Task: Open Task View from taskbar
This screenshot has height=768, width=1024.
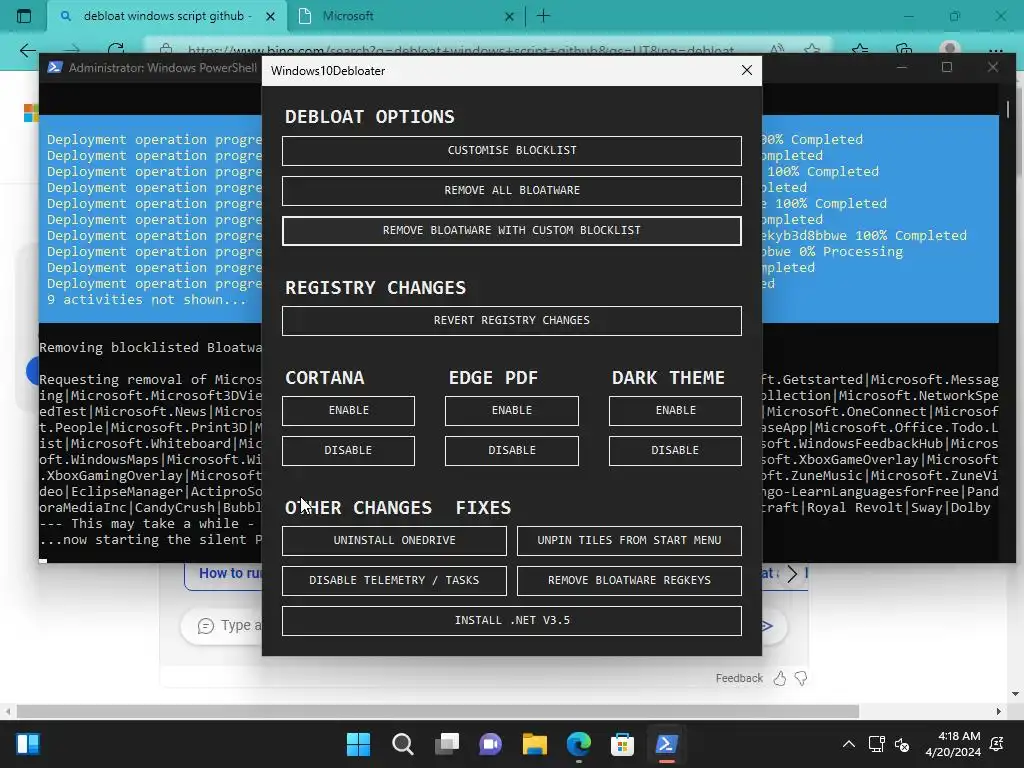Action: click(x=447, y=744)
